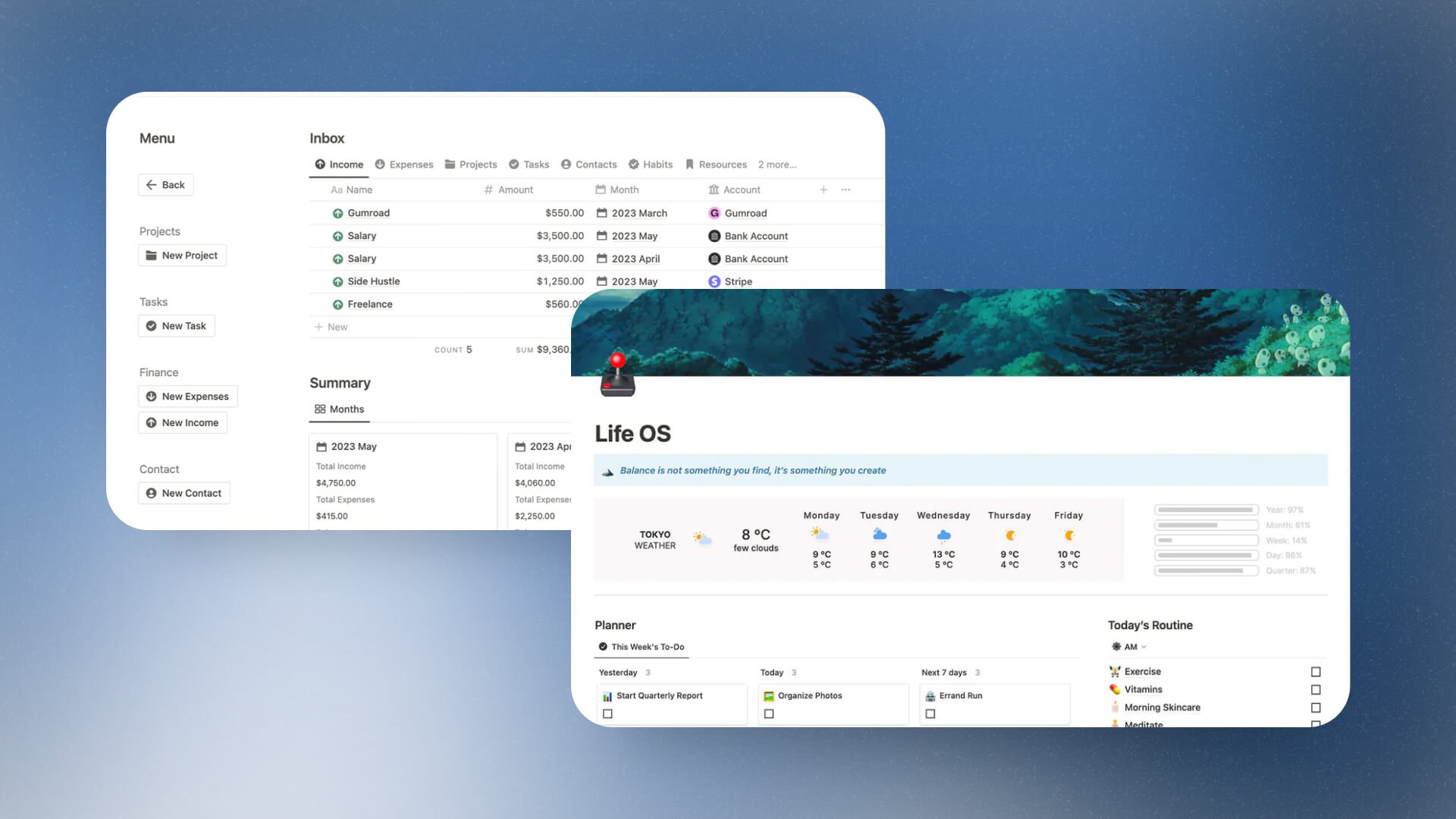Click the Organize Photos today task
Viewport: 1456px width, 819px height.
(x=808, y=694)
